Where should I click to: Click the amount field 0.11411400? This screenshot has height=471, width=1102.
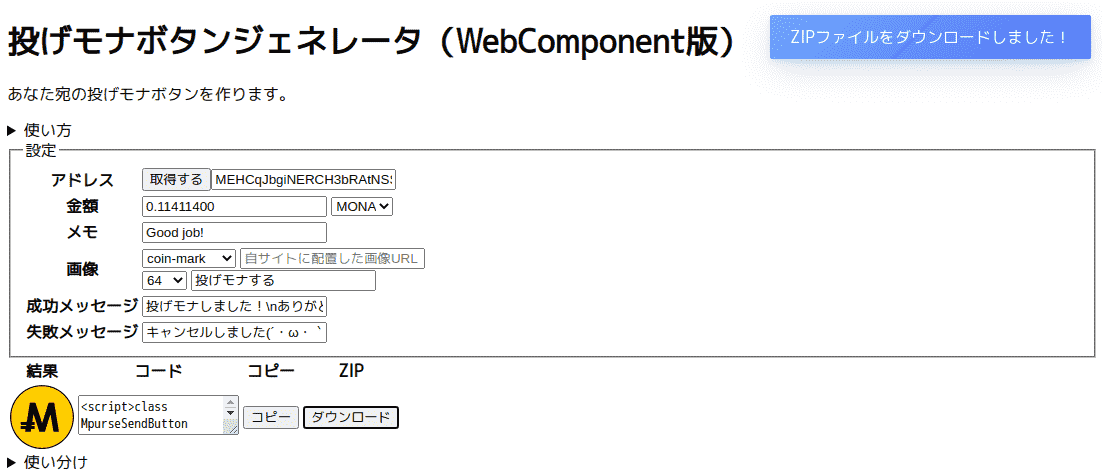click(235, 207)
